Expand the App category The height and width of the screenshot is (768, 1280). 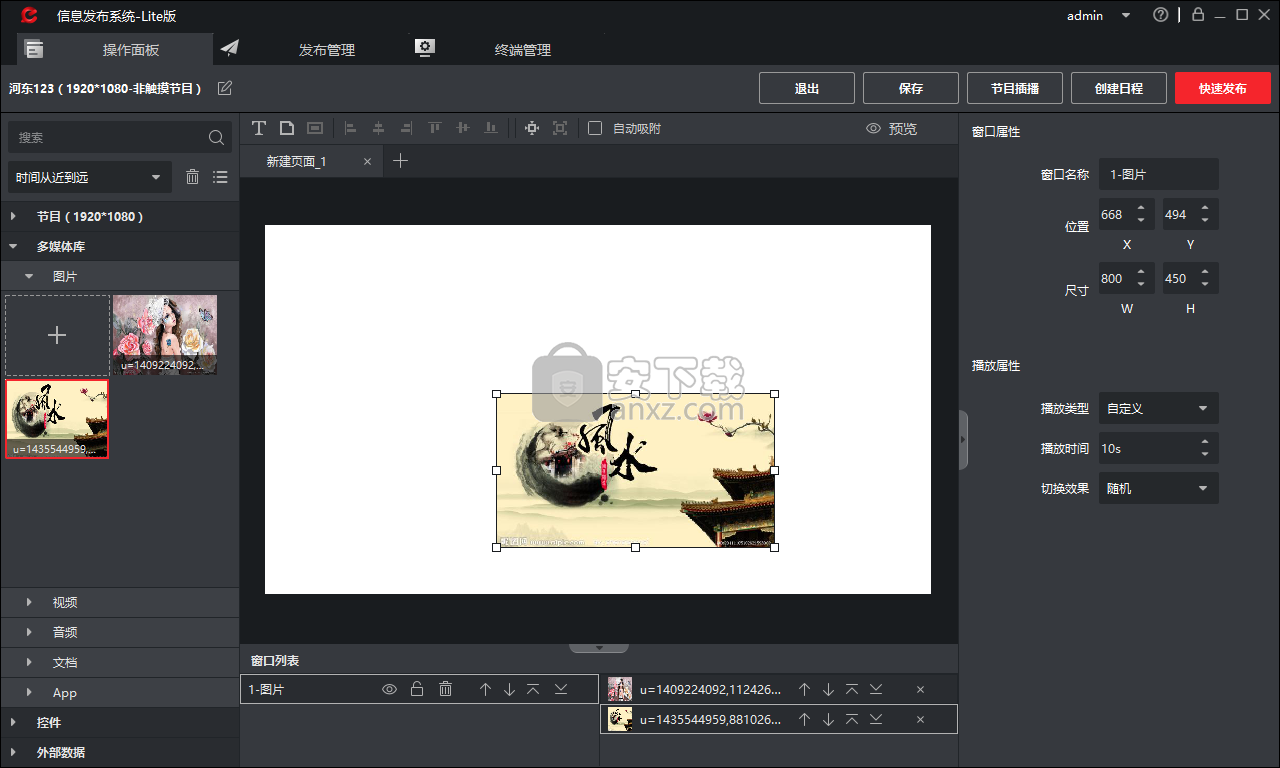30,692
